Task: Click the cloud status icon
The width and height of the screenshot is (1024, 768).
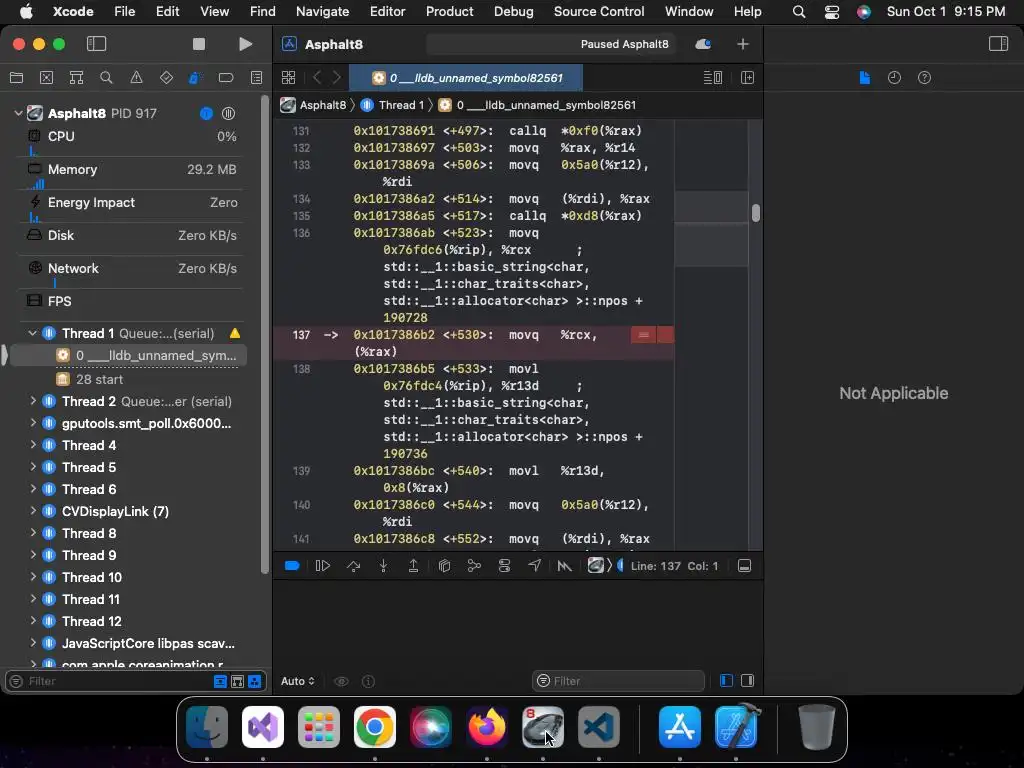Action: tap(703, 44)
